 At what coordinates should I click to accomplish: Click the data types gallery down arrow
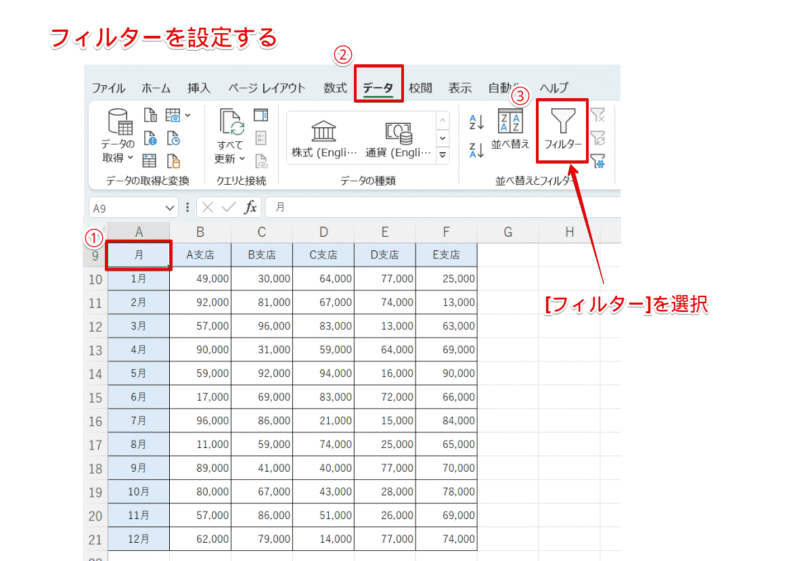pos(442,138)
